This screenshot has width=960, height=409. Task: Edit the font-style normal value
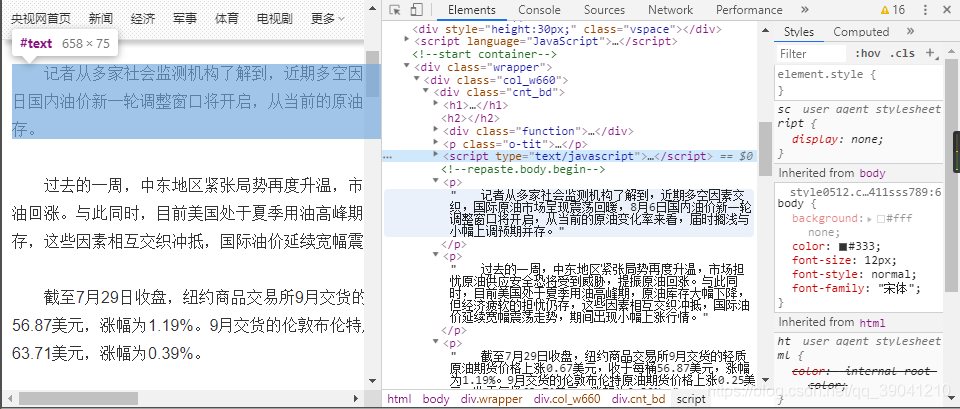(x=890, y=274)
